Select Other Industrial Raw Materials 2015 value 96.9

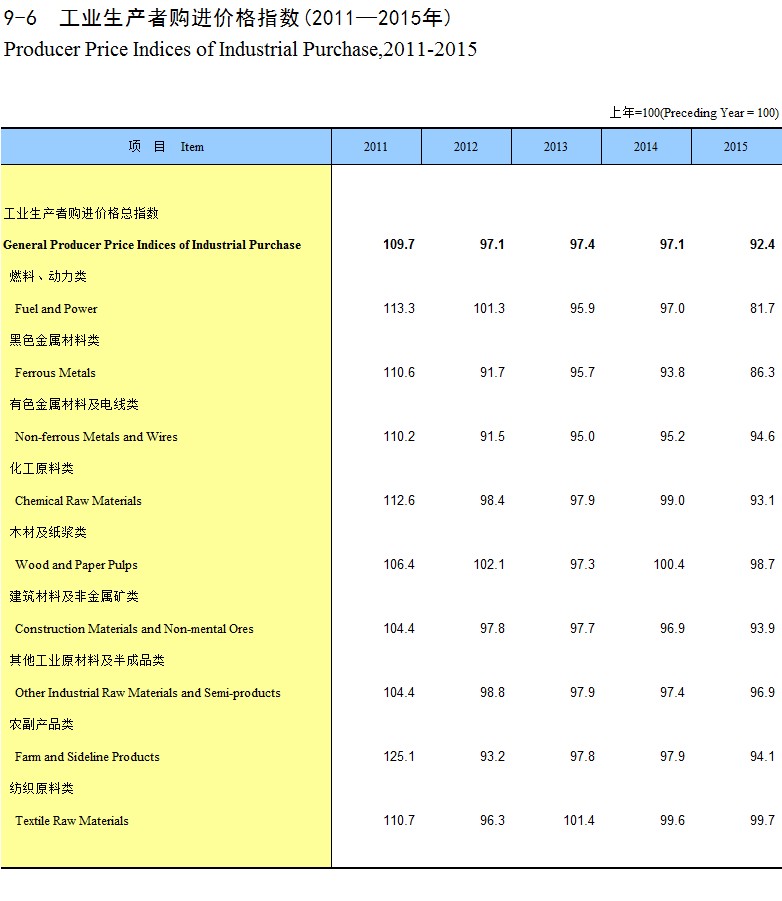pyautogui.click(x=762, y=692)
